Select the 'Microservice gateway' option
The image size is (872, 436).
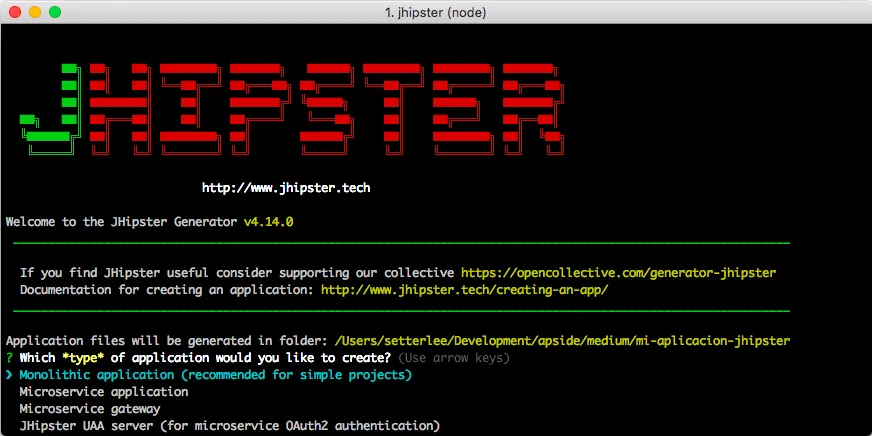[x=90, y=409]
